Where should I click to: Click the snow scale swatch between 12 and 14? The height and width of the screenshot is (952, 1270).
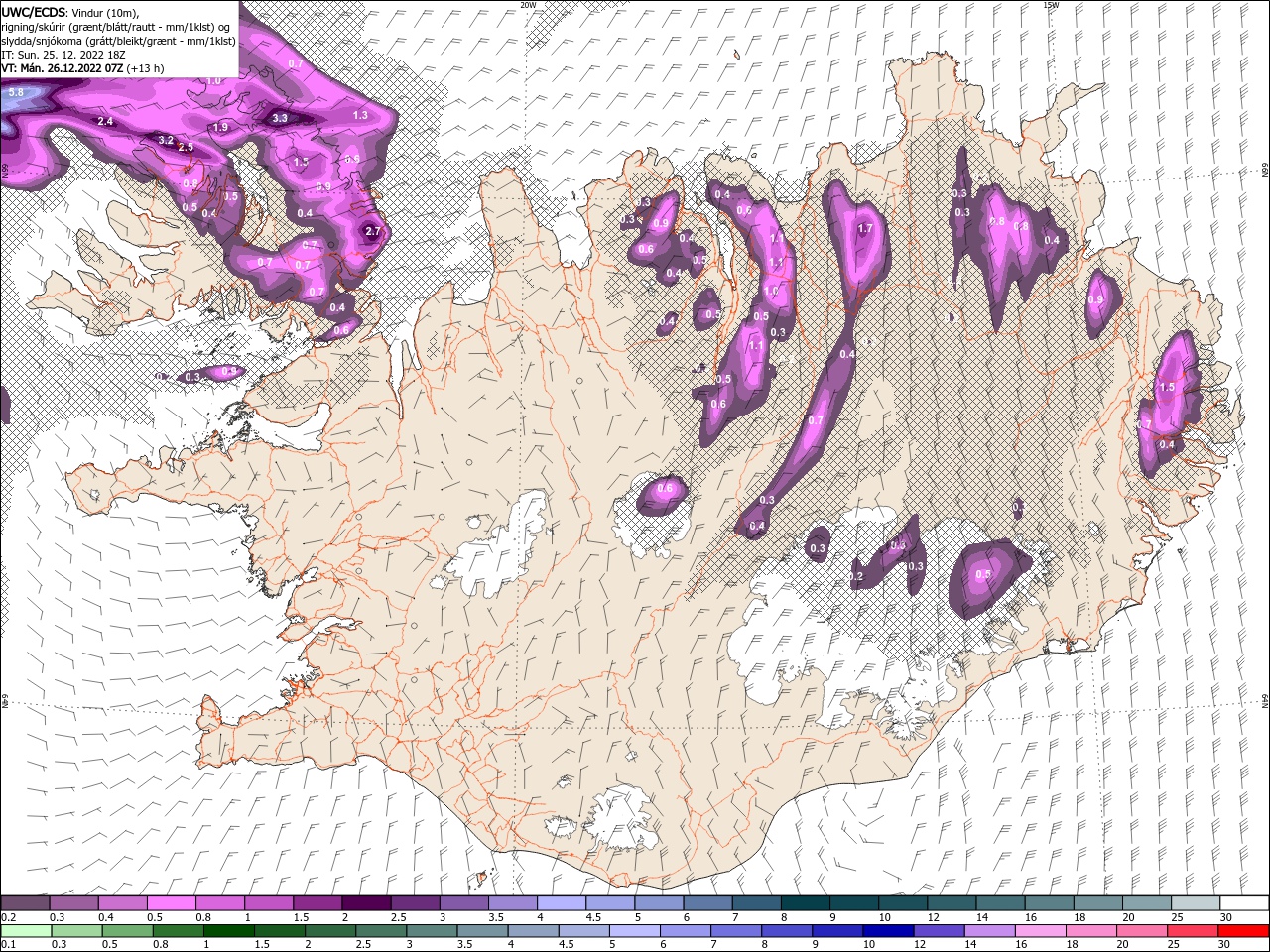(951, 903)
